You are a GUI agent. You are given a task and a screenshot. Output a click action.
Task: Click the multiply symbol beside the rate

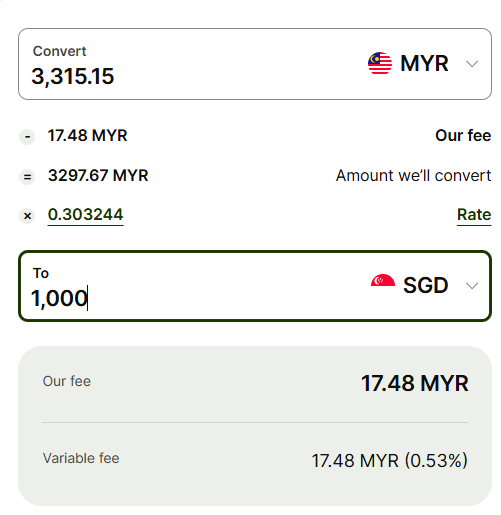(x=27, y=216)
